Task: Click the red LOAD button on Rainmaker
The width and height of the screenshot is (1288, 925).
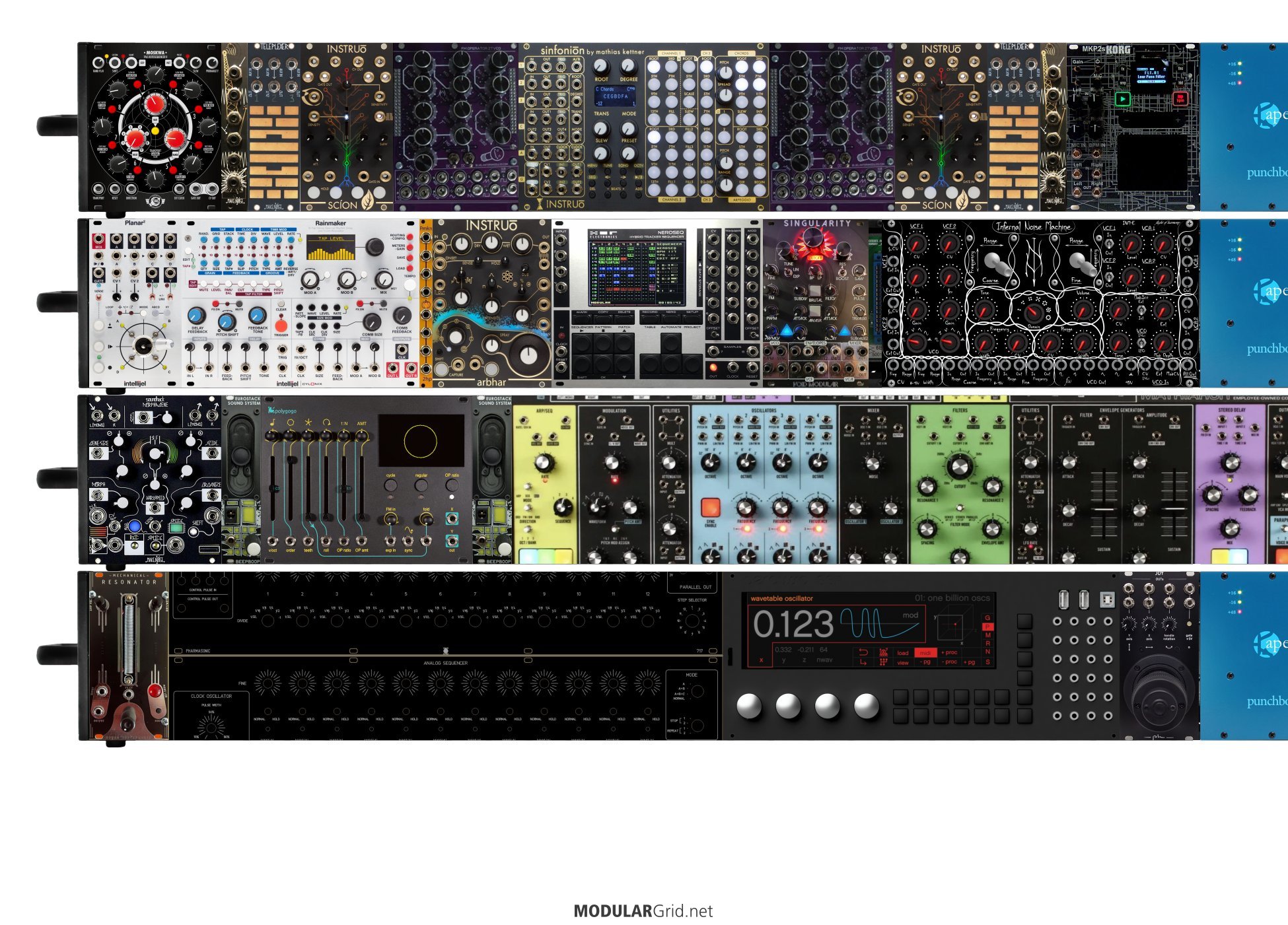Action: [410, 269]
